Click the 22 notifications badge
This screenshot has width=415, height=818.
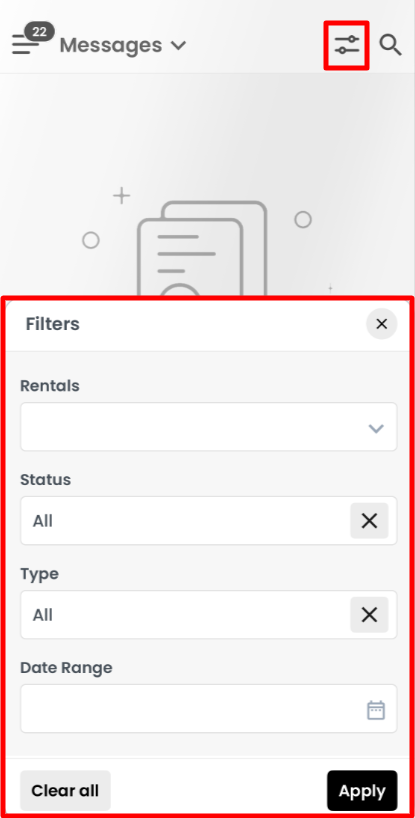40,32
